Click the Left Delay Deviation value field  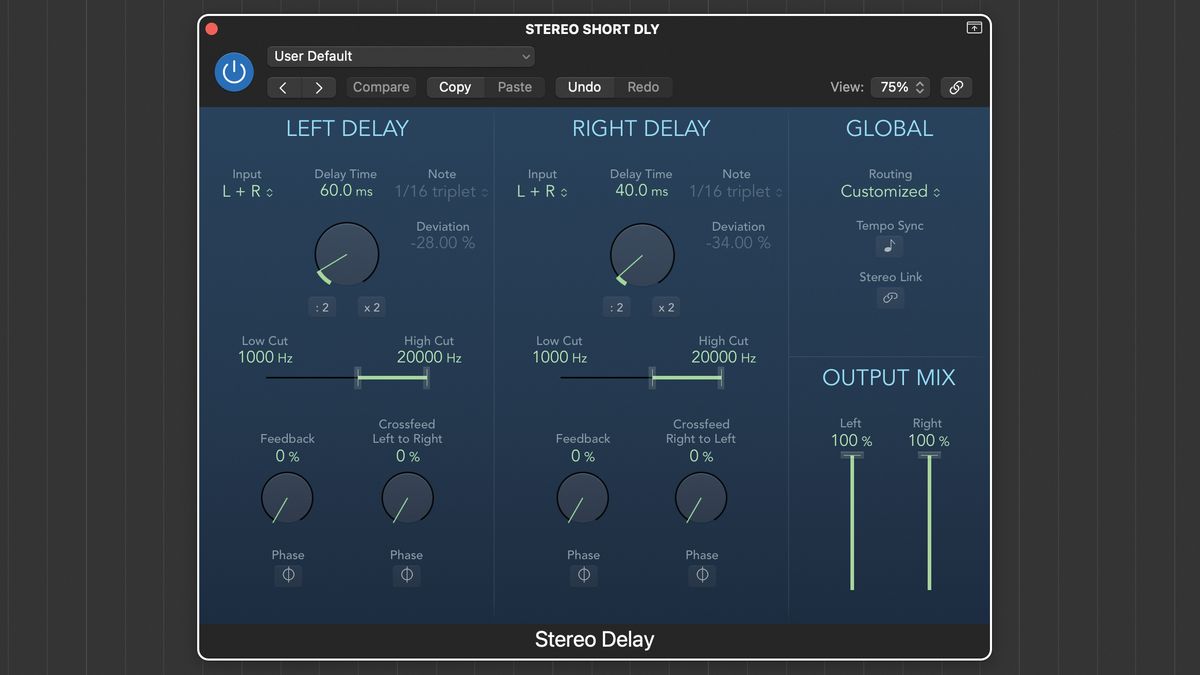(x=442, y=242)
